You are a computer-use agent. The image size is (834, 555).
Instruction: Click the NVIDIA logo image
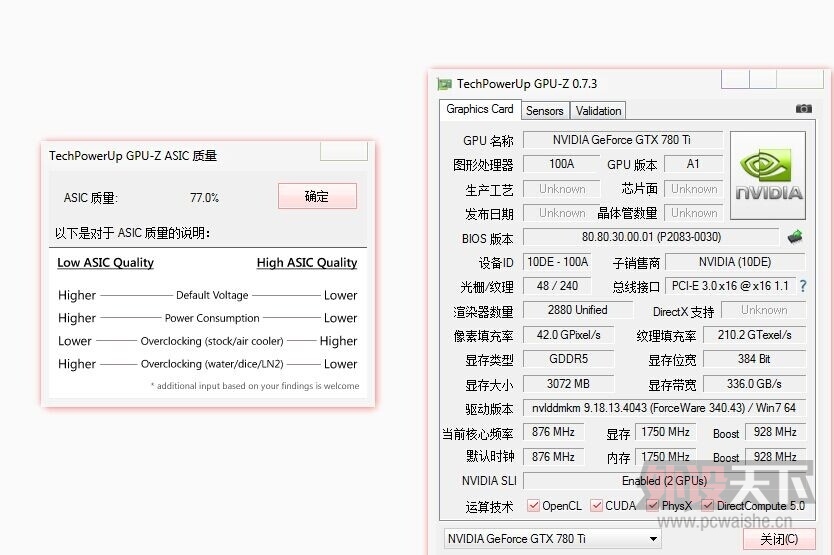point(768,176)
